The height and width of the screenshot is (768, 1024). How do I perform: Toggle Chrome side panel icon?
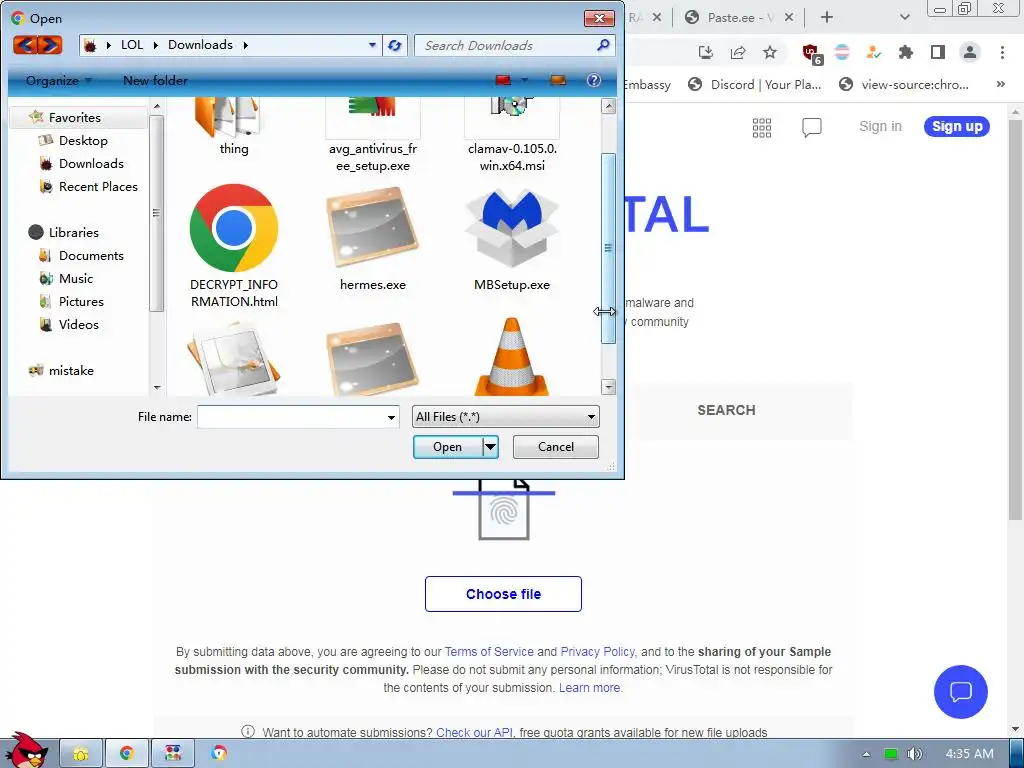pos(938,52)
